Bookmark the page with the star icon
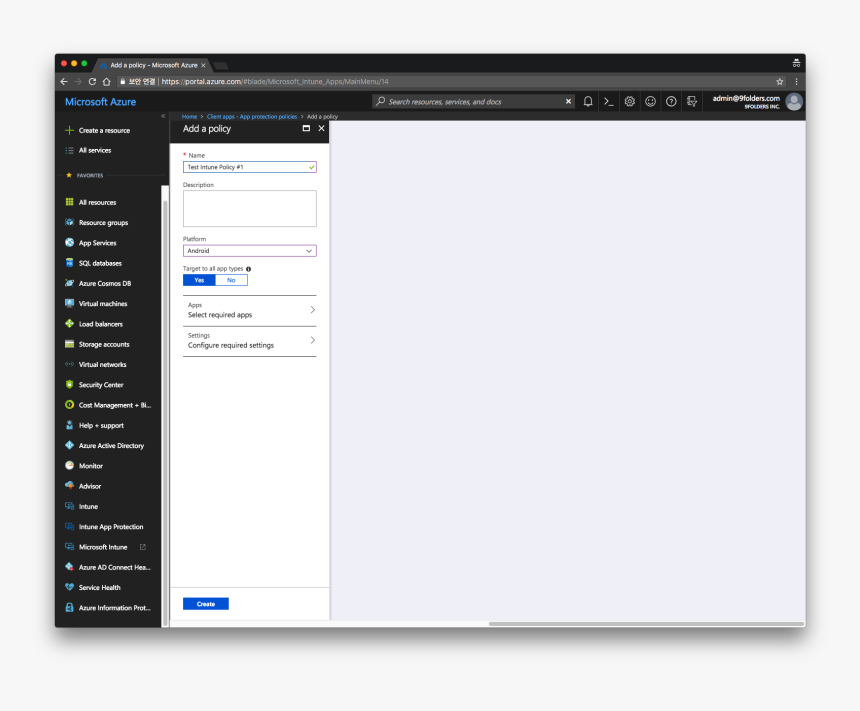The width and height of the screenshot is (860, 711). coord(779,81)
